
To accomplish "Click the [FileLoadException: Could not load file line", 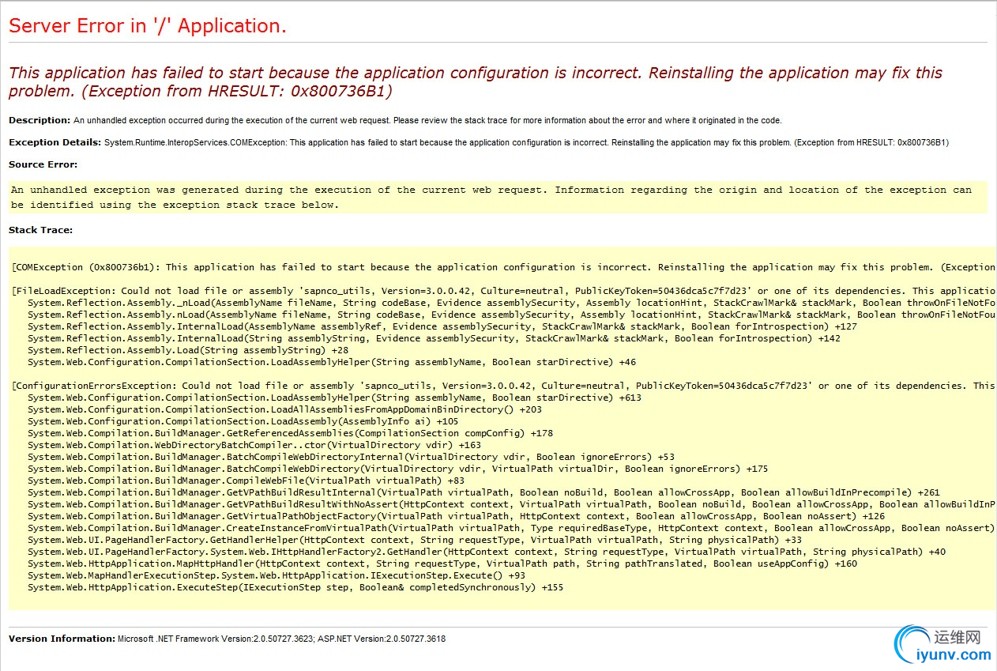I will [504, 291].
